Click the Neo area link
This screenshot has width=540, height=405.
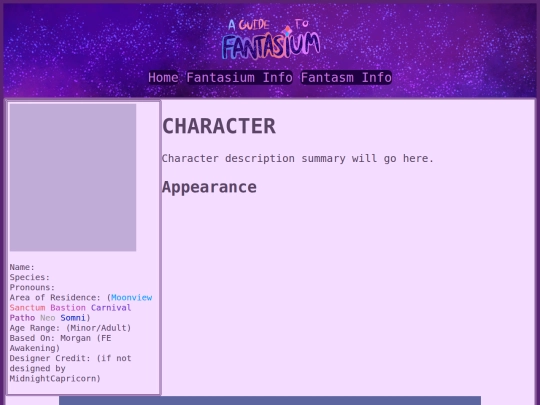click(x=48, y=318)
